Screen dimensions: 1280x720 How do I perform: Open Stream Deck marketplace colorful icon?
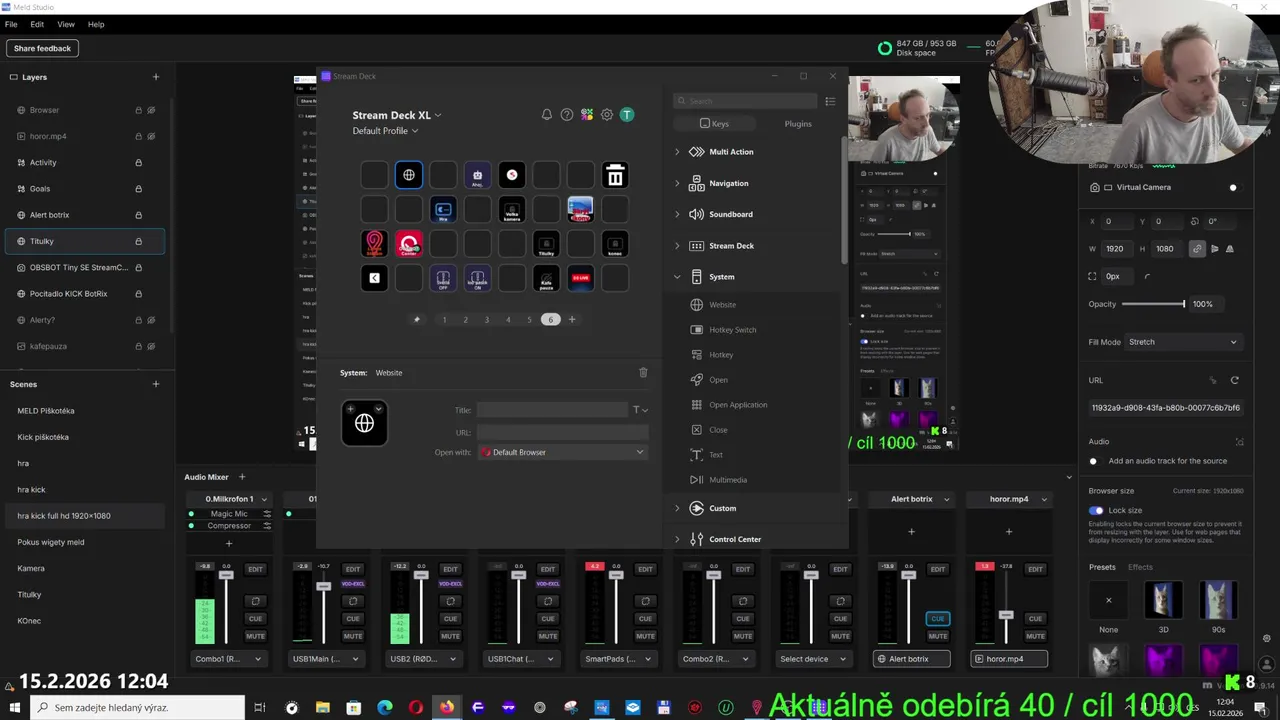pos(587,115)
